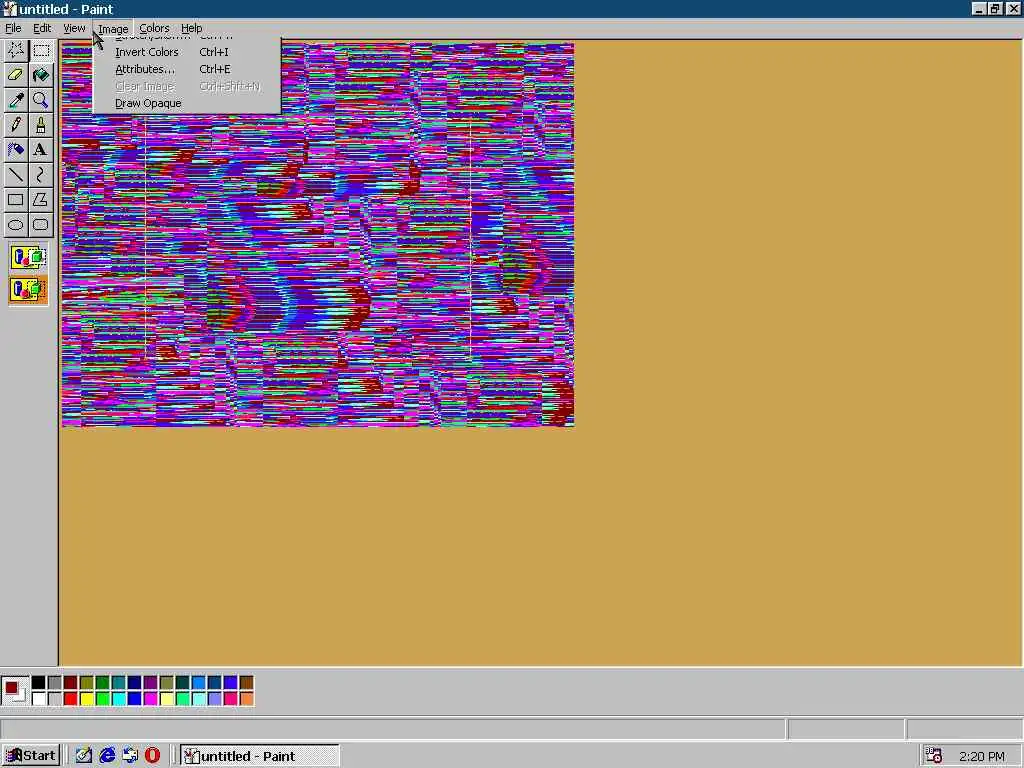The height and width of the screenshot is (768, 1024).
Task: Open the Help menu
Action: (x=191, y=28)
